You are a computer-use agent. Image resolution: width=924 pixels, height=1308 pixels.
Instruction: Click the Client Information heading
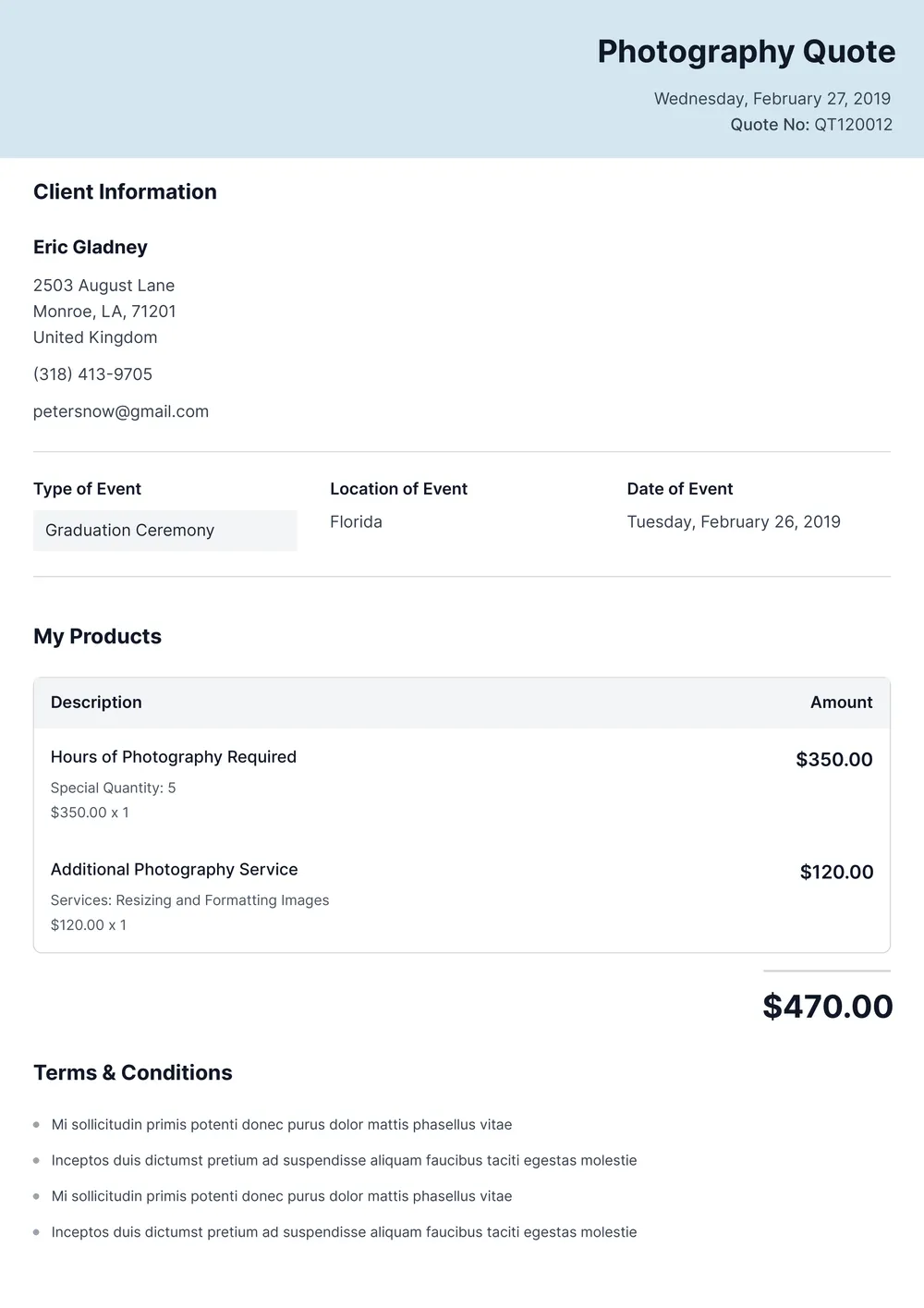[x=125, y=192]
